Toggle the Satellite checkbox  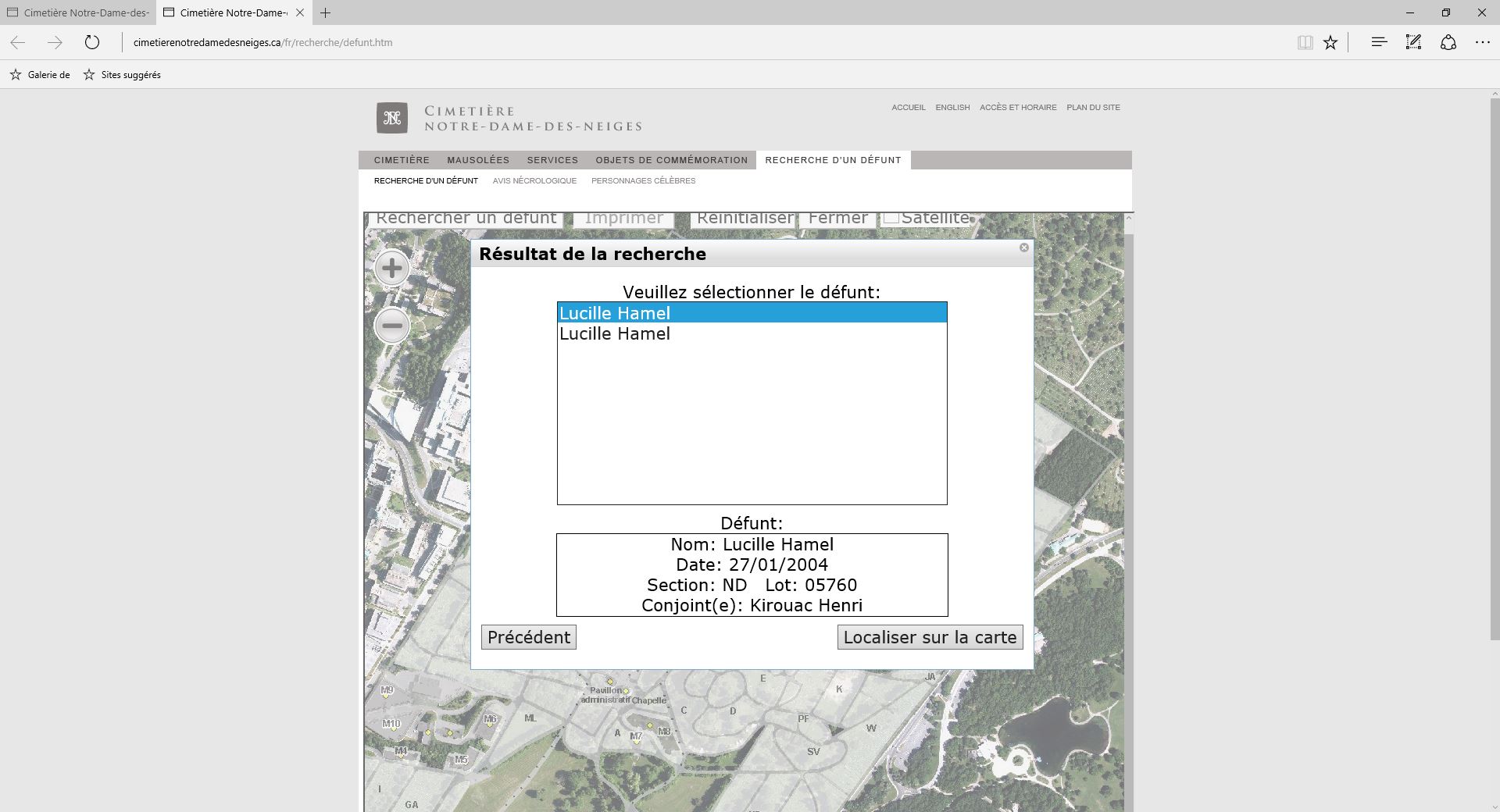pos(891,217)
